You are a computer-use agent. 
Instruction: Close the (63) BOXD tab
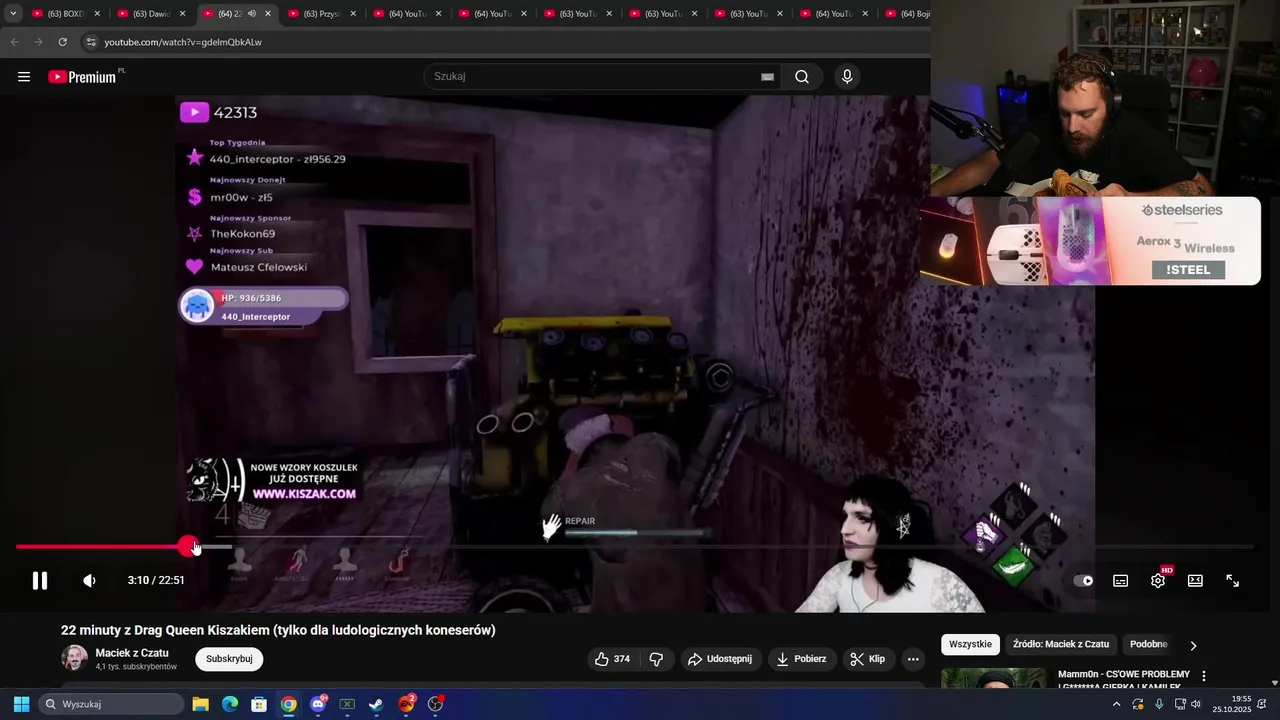97,14
